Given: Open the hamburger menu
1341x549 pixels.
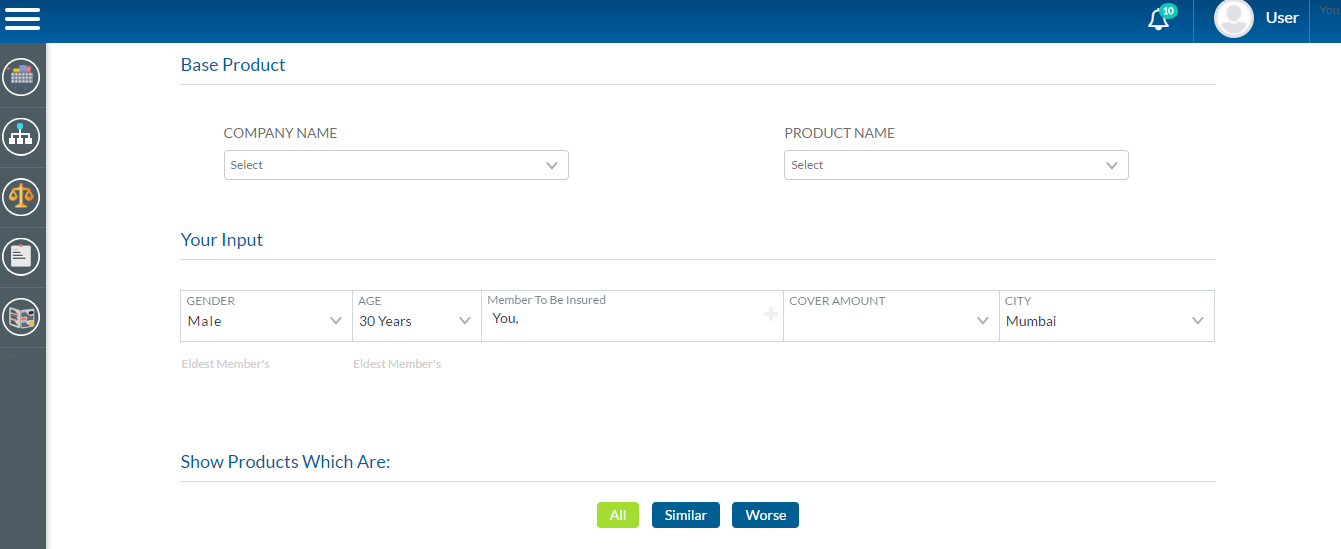Looking at the screenshot, I should pos(22,18).
